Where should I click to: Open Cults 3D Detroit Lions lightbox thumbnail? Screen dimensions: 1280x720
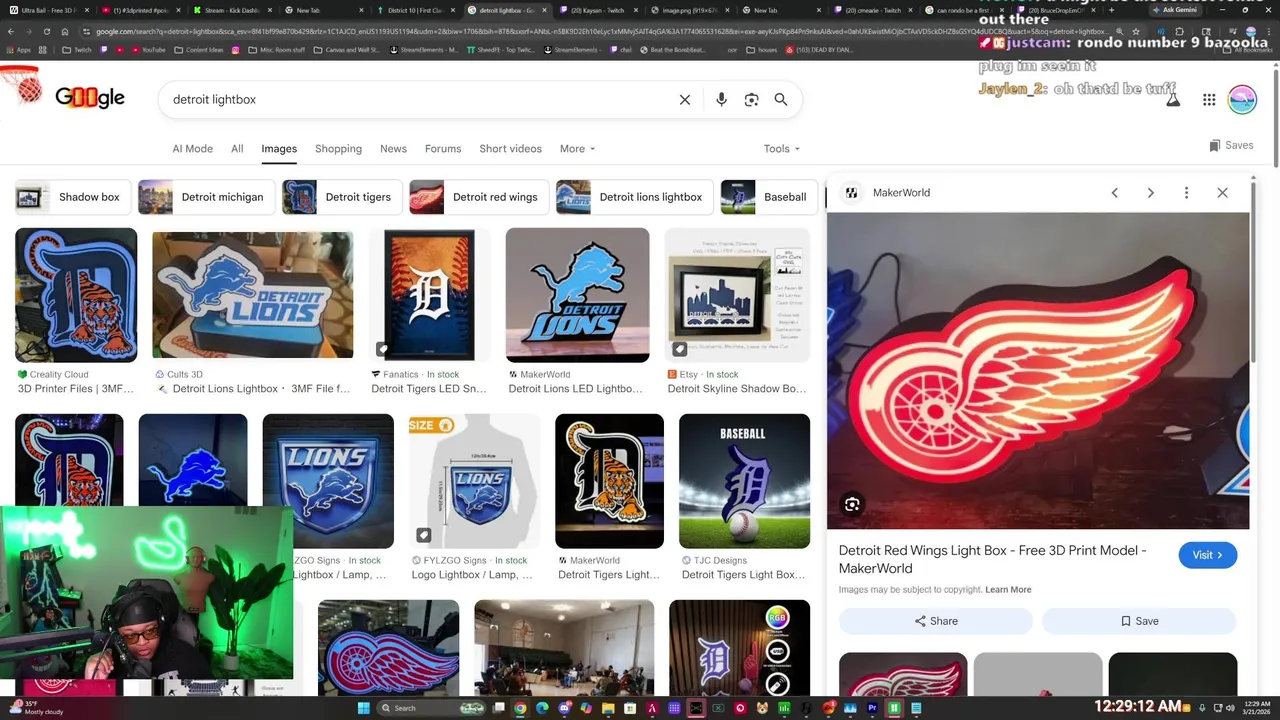point(252,295)
